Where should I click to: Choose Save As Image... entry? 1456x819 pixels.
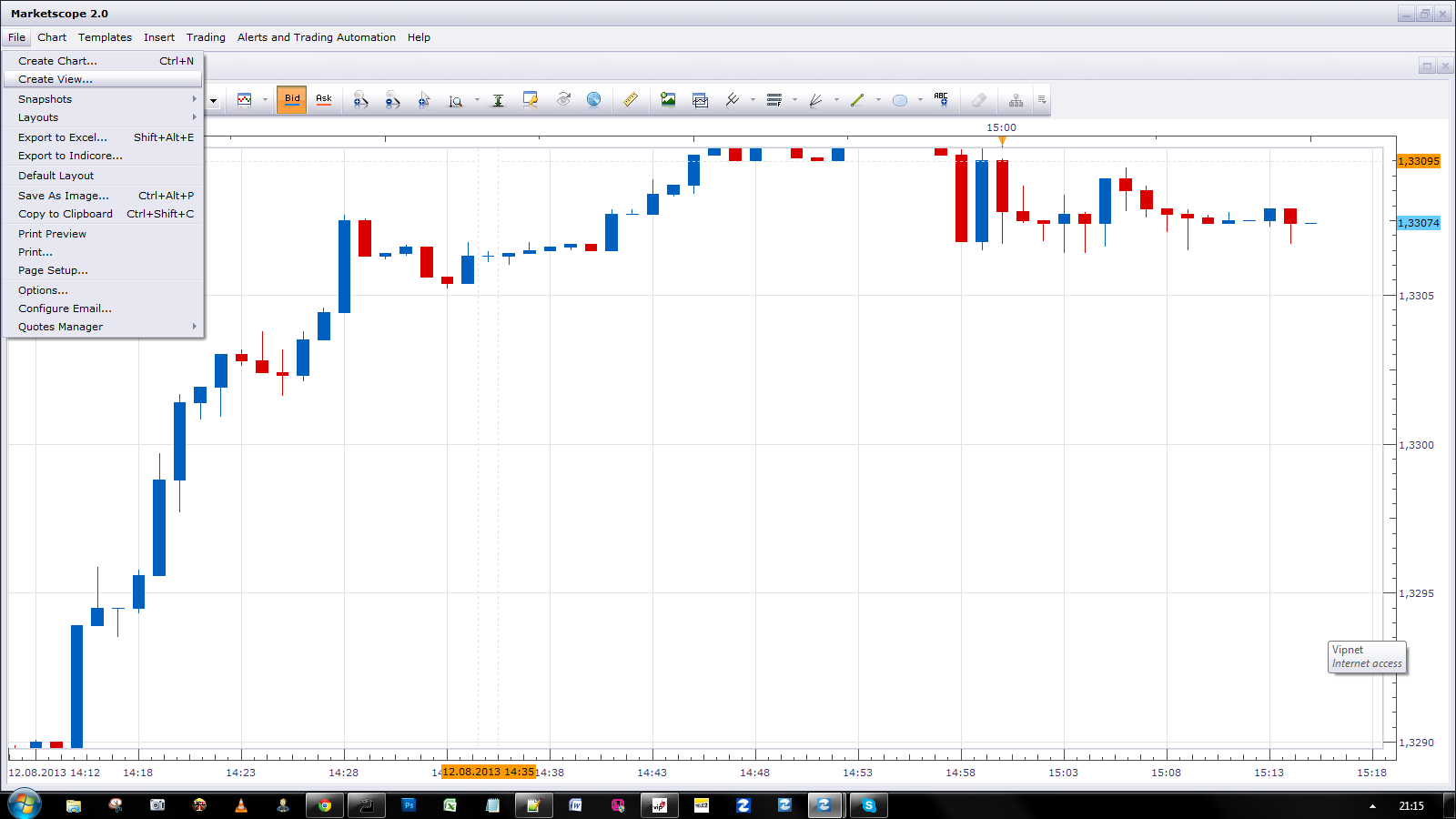click(x=103, y=196)
